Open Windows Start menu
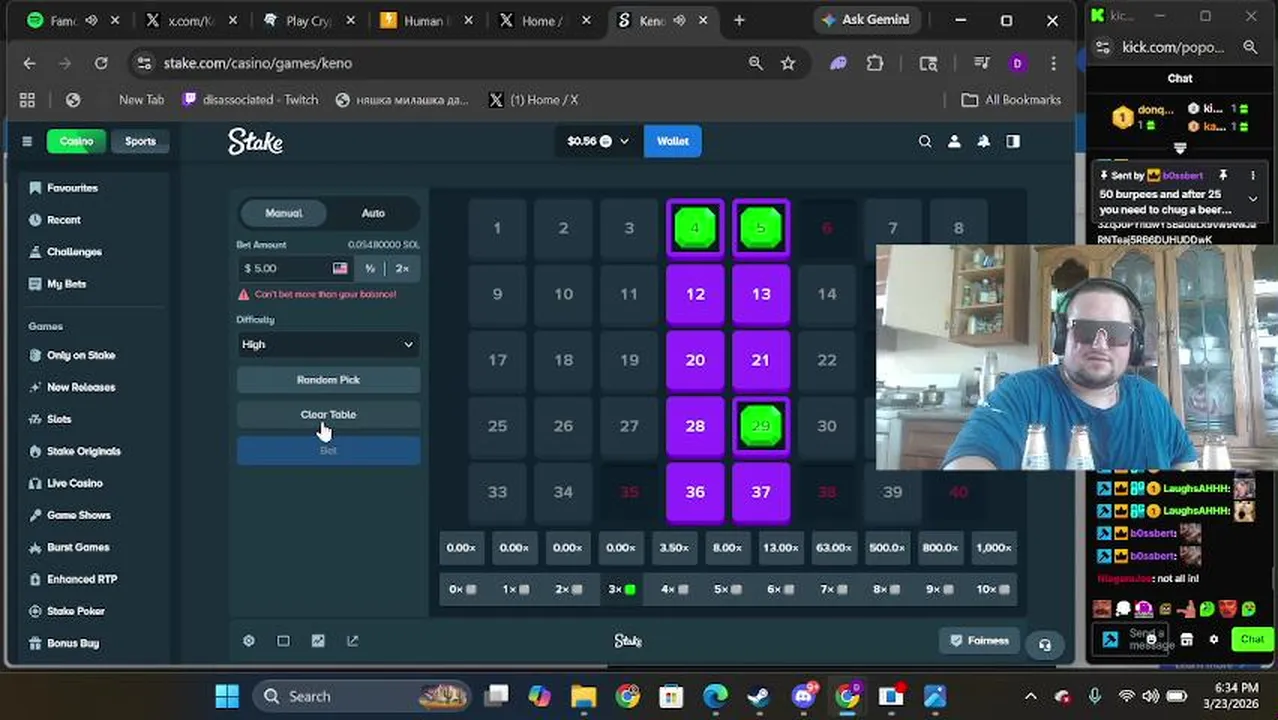 pos(227,696)
